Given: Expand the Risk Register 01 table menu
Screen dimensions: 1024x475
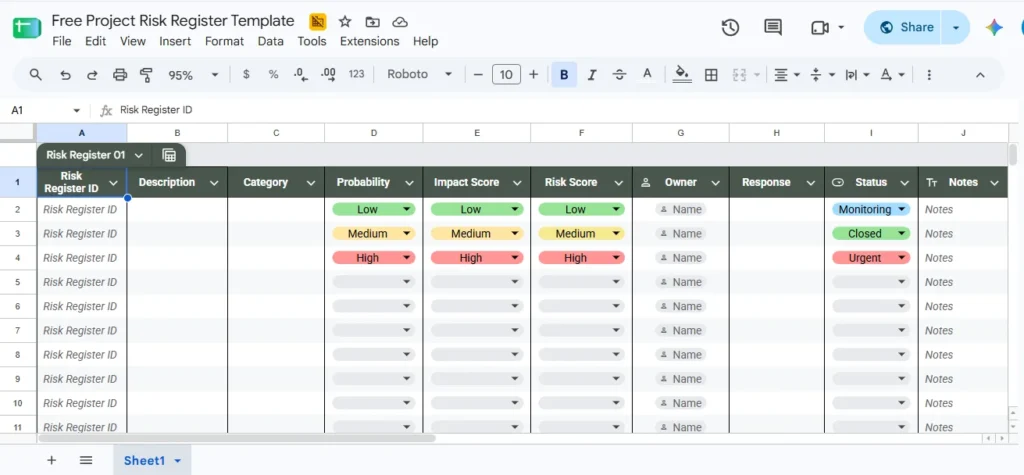Looking at the screenshot, I should coord(138,156).
